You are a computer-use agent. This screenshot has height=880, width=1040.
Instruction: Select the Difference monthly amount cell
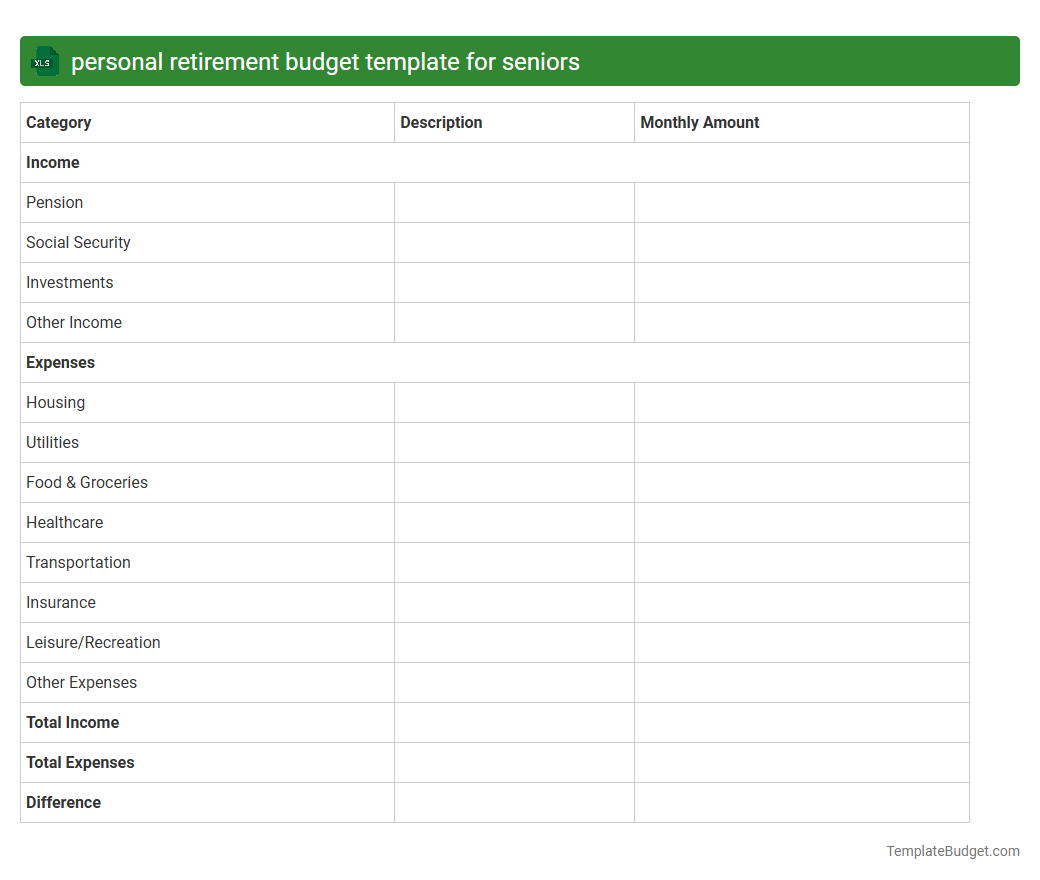[800, 802]
